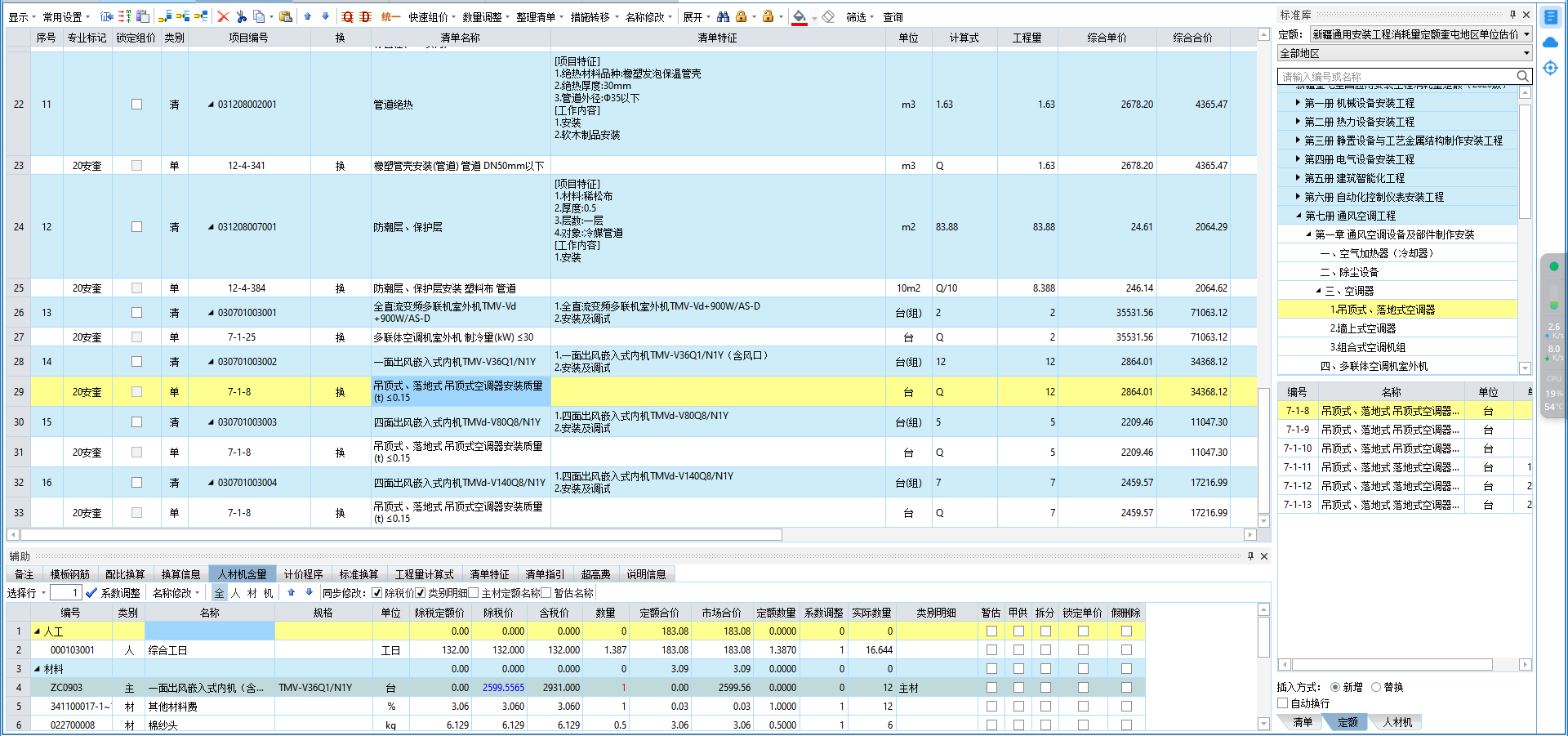Click the first blue-yellow node level icon
This screenshot has height=736, width=1568.
165,16
